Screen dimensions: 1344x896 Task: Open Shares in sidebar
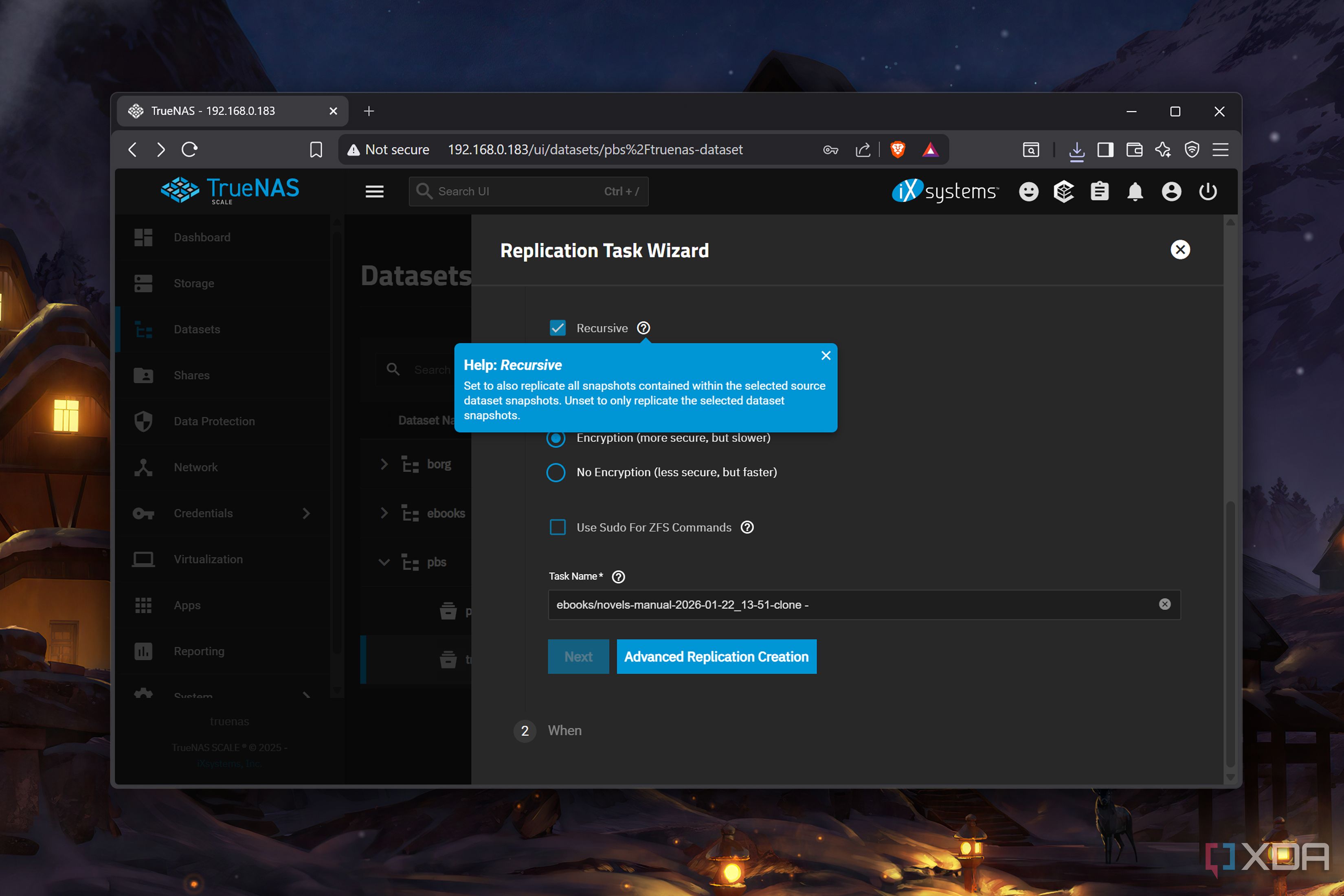(x=223, y=376)
